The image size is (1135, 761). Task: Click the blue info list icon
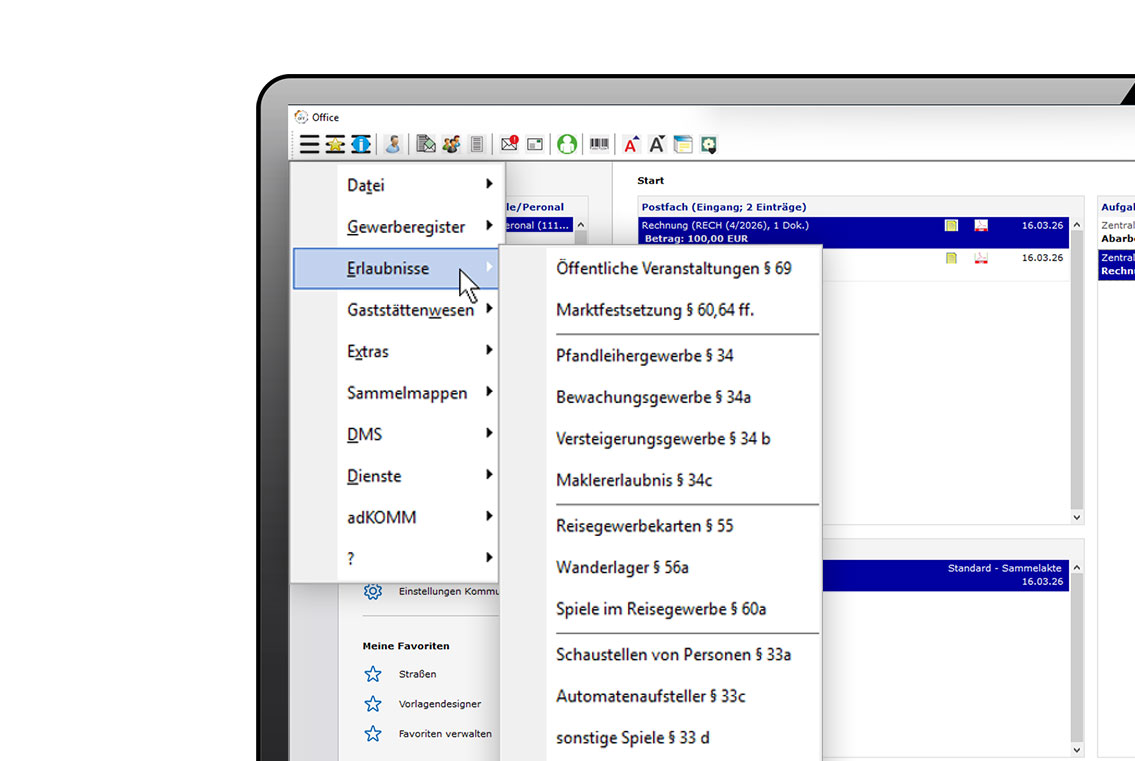(360, 144)
